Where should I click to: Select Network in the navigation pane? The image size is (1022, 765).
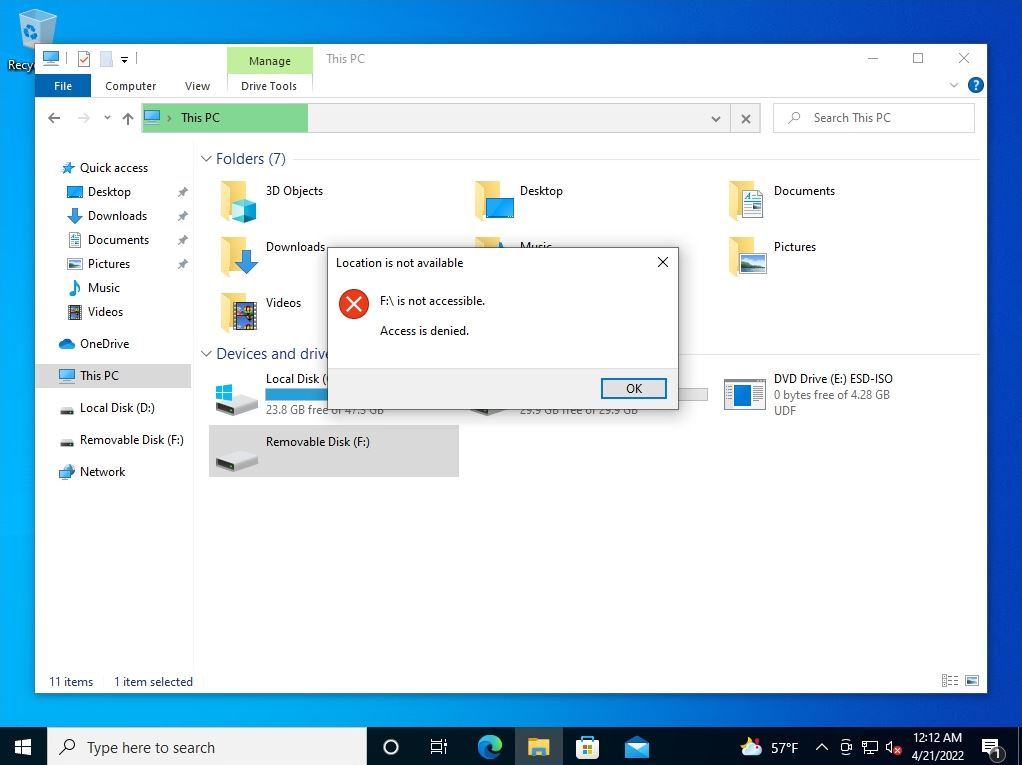(x=102, y=472)
